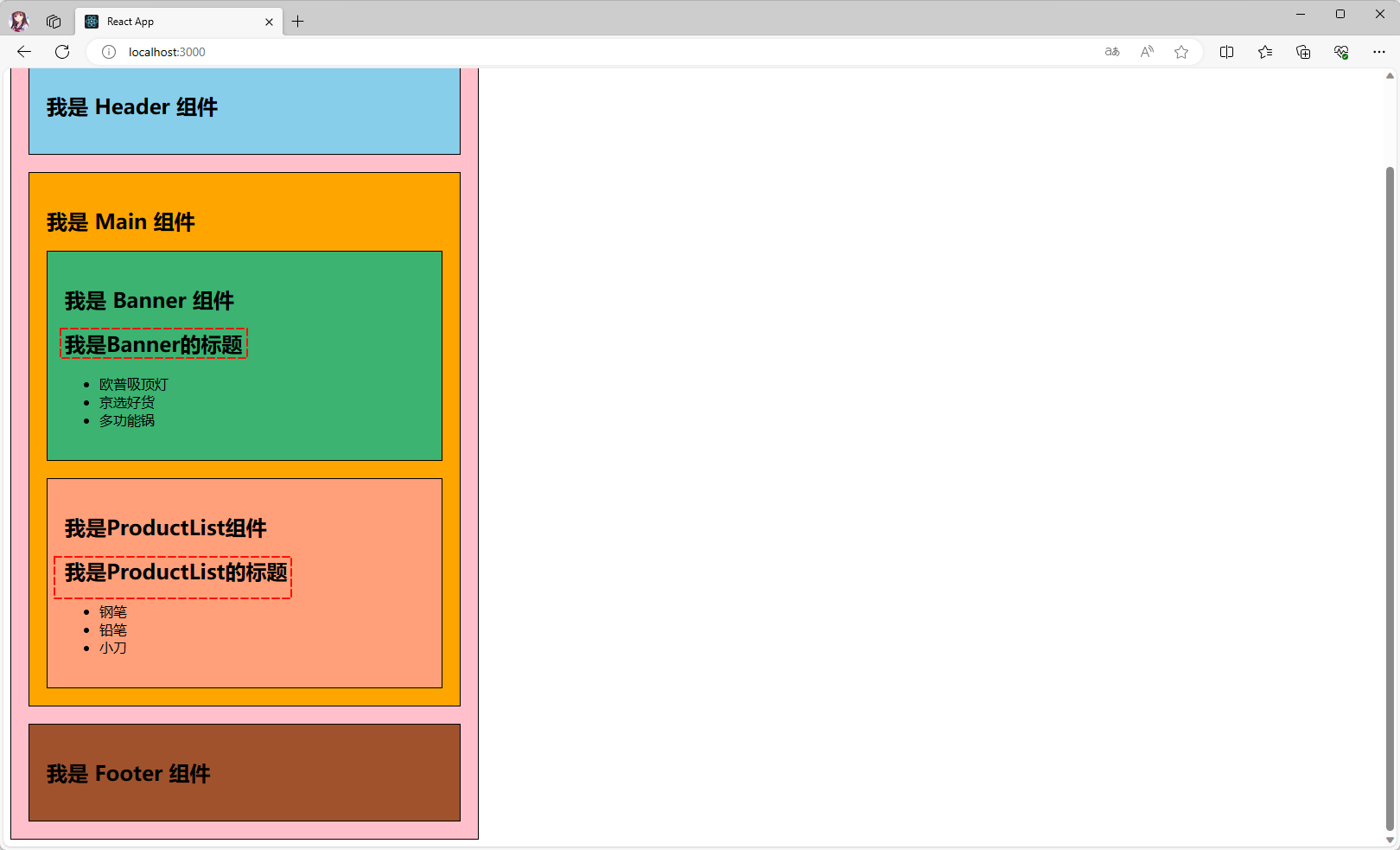
Task: Reload the localhost page
Action: (62, 52)
